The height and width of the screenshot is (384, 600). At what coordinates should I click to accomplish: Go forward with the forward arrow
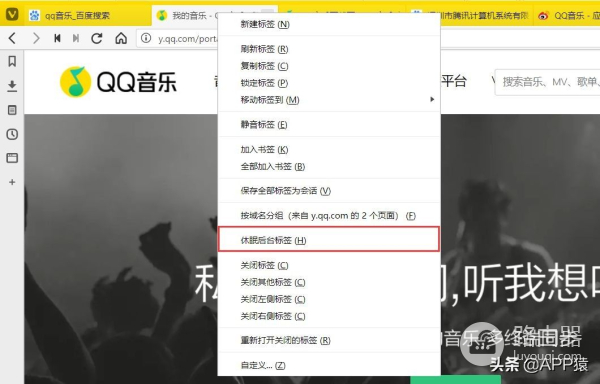[x=36, y=38]
